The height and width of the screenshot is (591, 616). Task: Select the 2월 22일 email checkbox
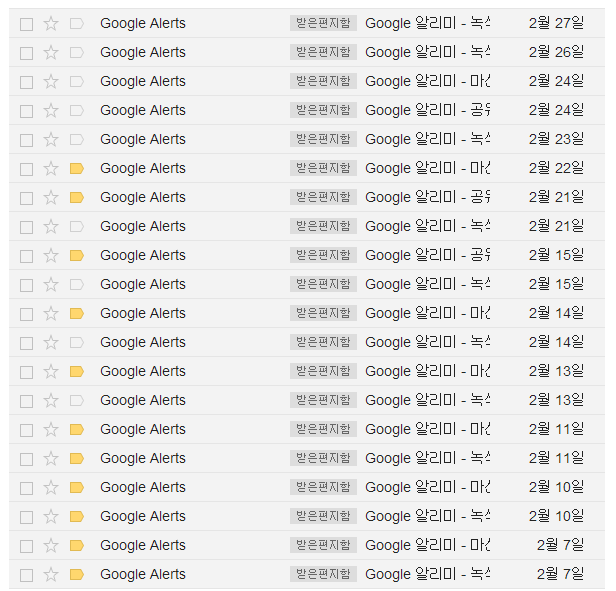point(26,169)
